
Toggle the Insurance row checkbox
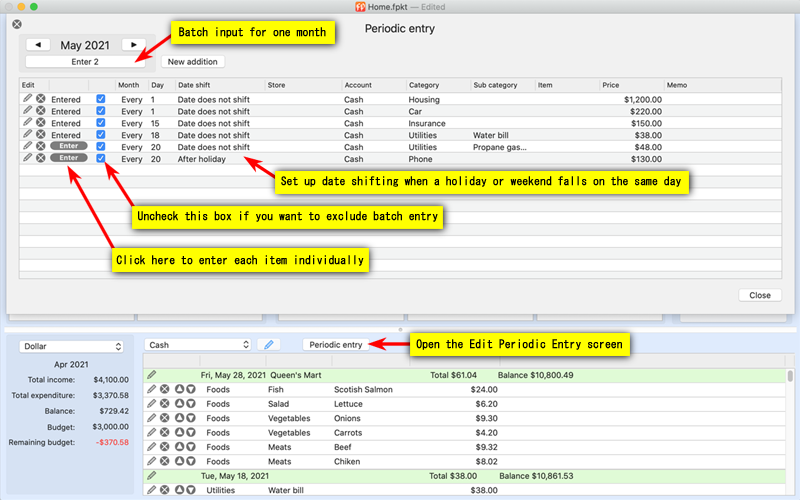(x=101, y=122)
